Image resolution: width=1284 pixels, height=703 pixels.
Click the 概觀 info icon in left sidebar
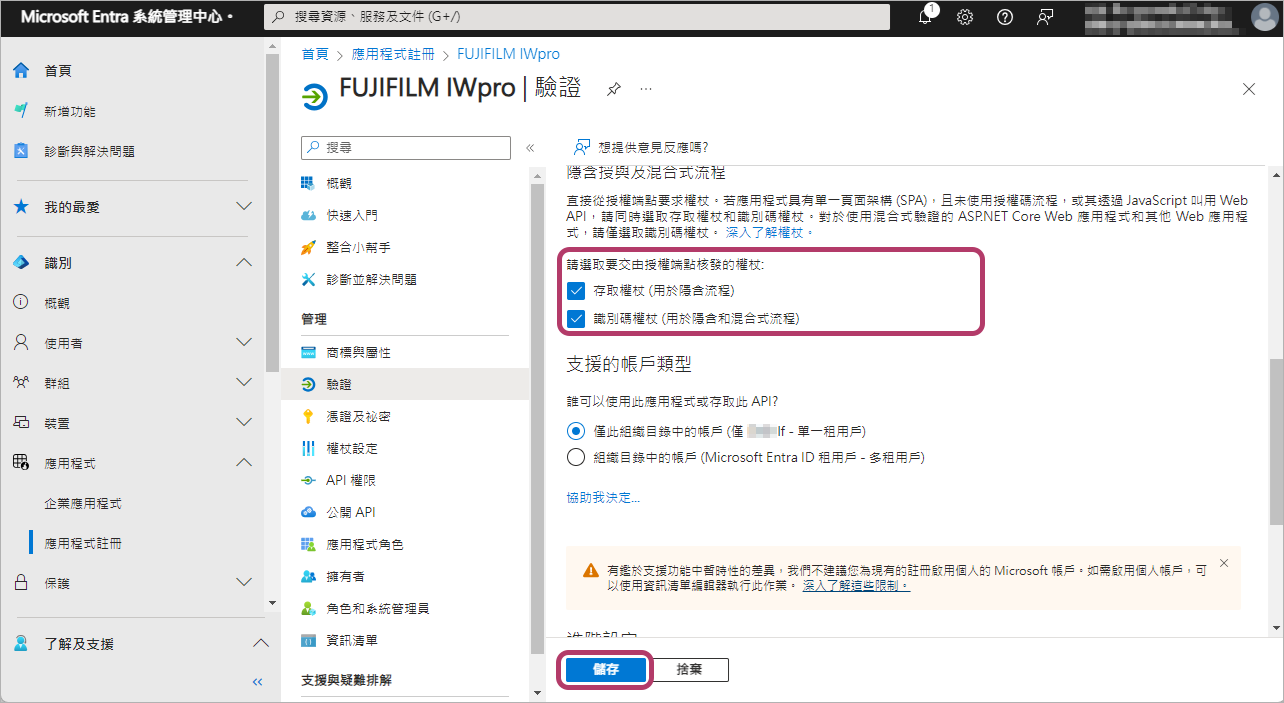[x=21, y=303]
